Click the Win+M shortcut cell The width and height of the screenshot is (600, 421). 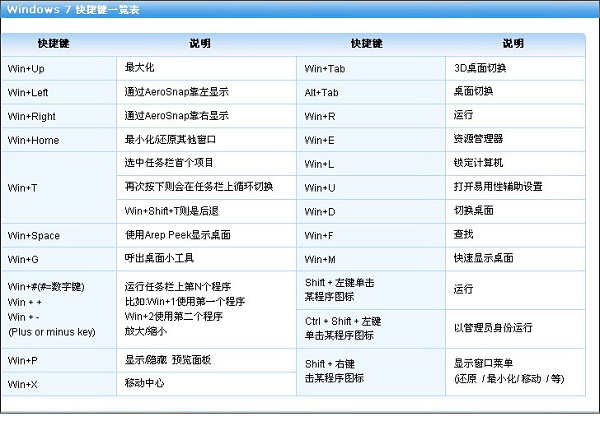pos(320,258)
